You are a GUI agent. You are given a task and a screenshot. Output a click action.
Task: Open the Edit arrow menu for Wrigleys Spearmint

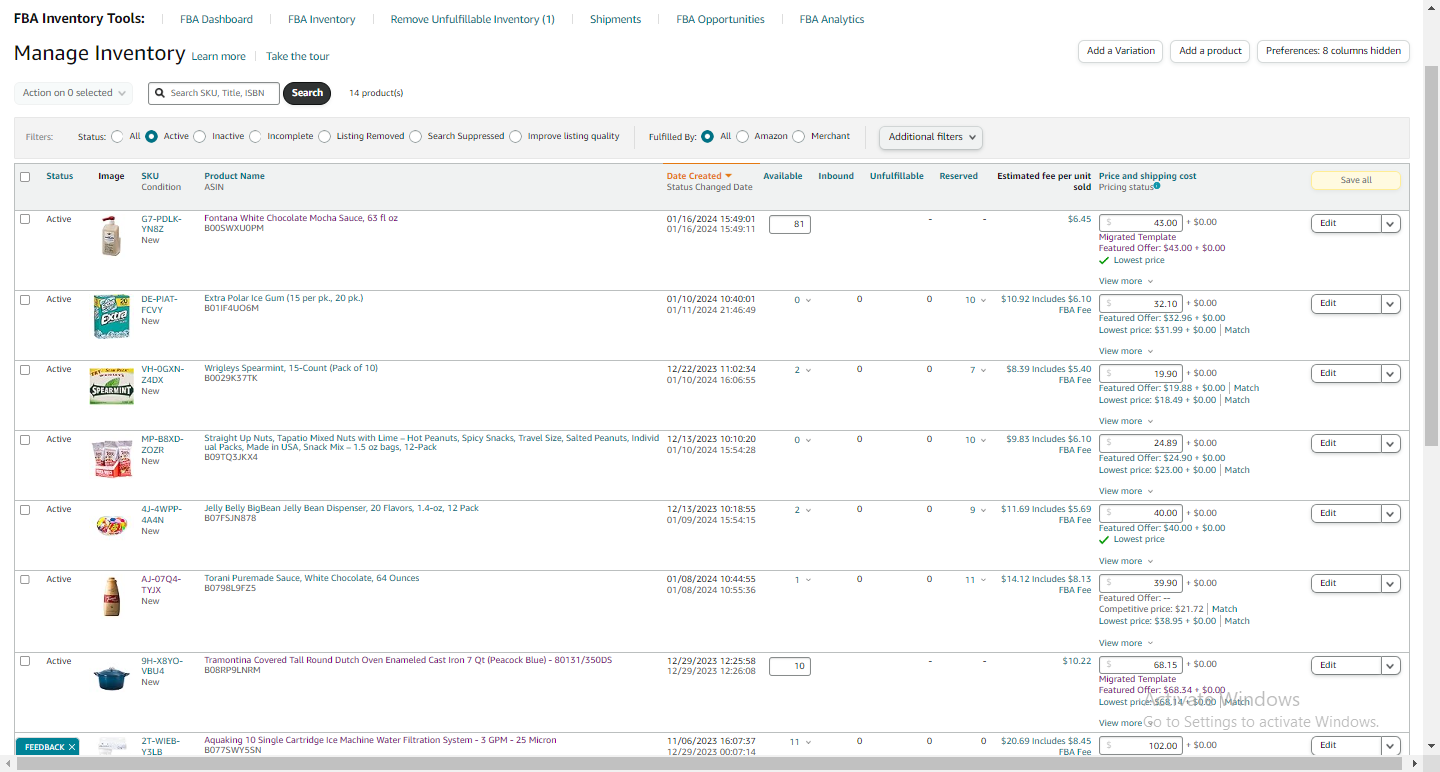[1390, 373]
